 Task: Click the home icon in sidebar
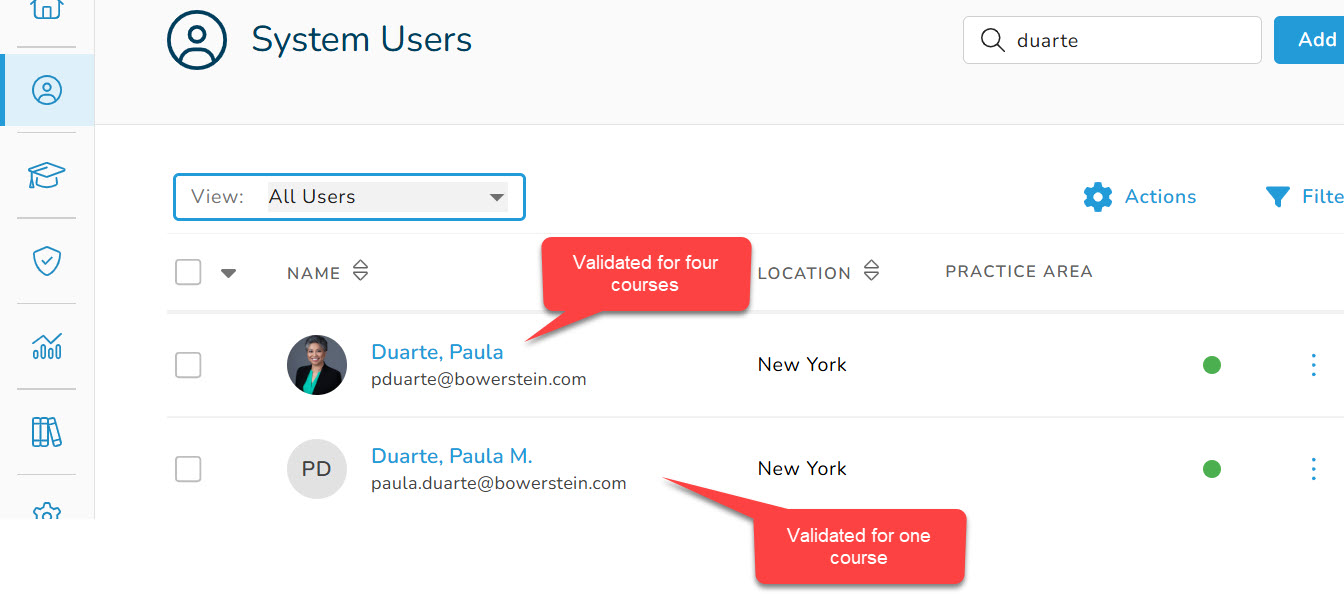[47, 8]
